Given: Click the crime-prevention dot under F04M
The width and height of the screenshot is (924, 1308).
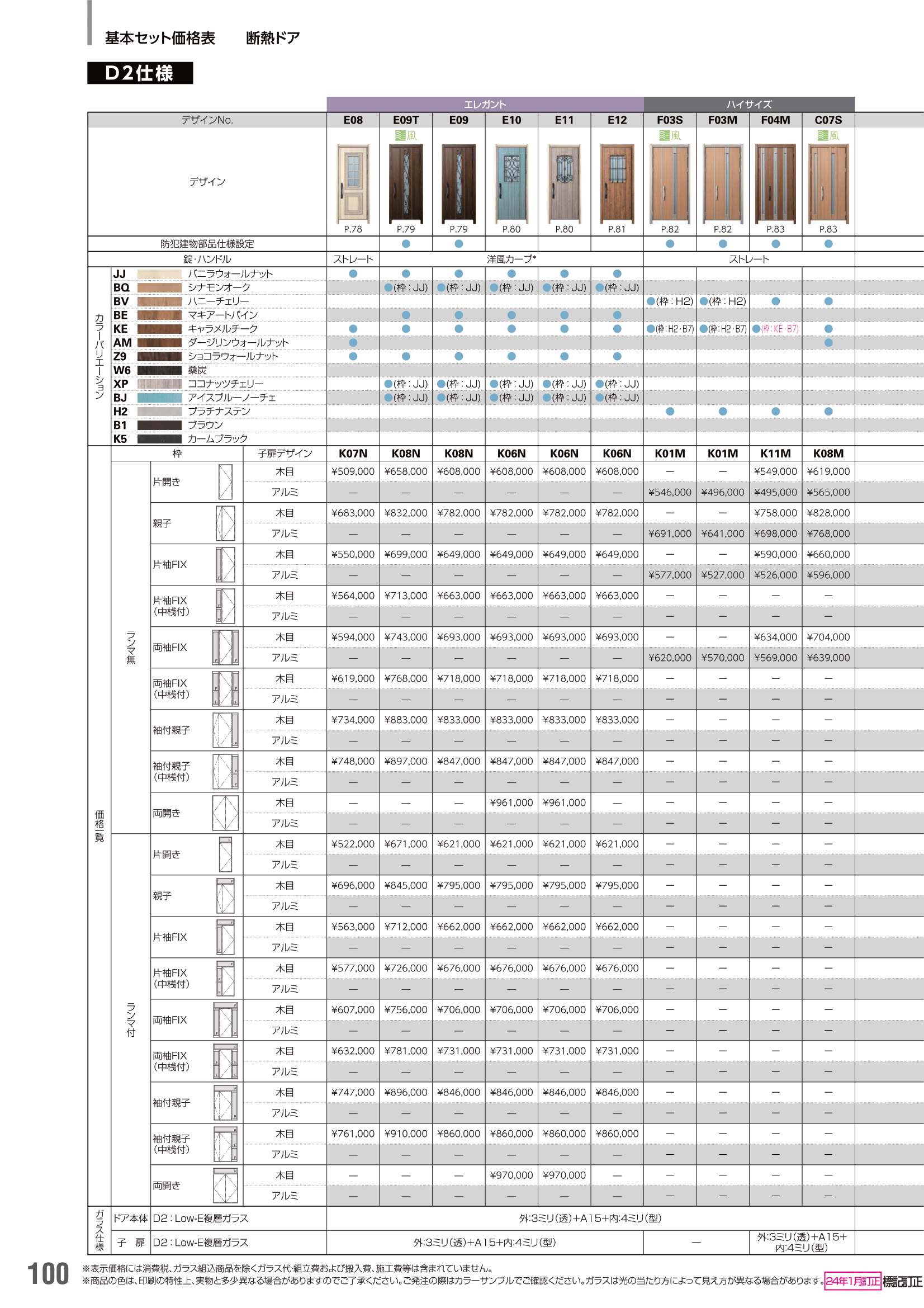Looking at the screenshot, I should pos(775,244).
